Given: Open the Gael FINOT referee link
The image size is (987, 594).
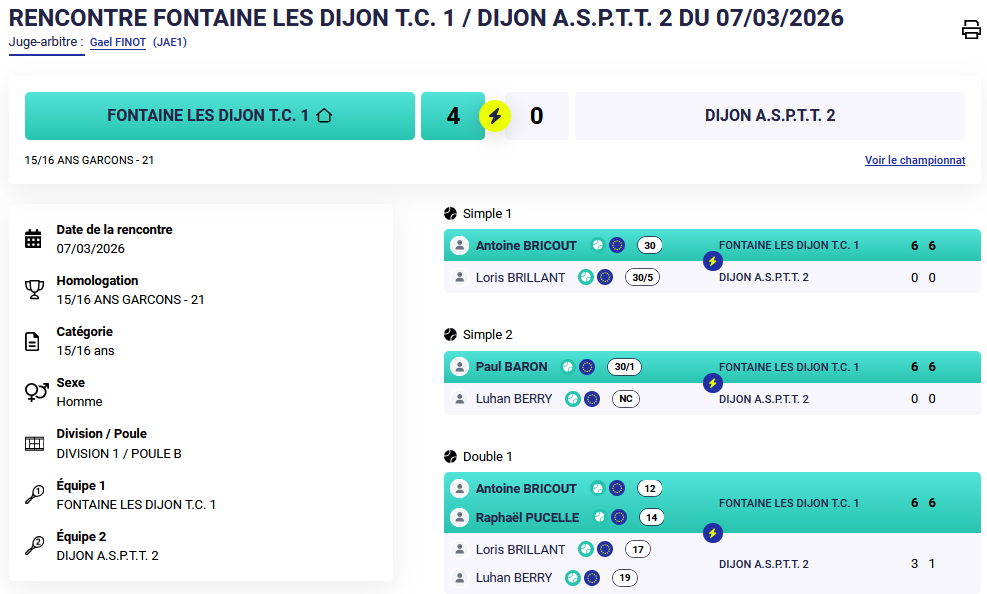Looking at the screenshot, I should coord(118,42).
